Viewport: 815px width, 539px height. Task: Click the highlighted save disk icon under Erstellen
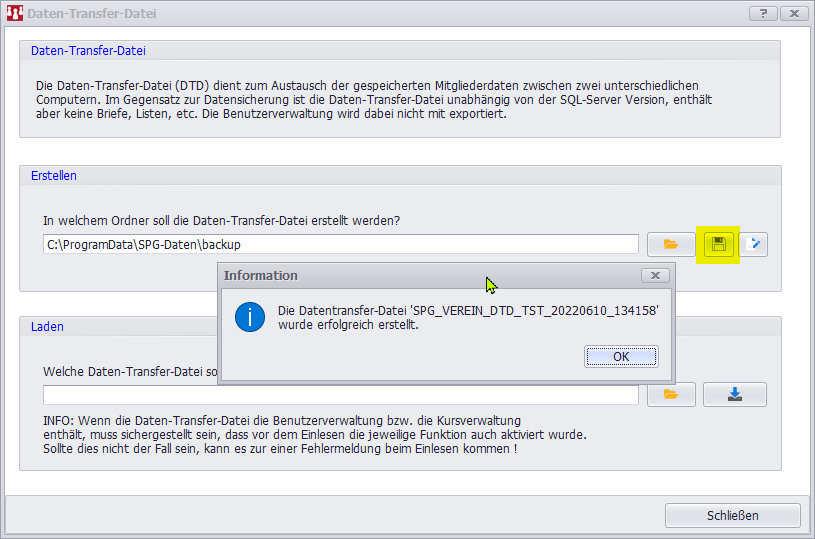pyautogui.click(x=718, y=244)
